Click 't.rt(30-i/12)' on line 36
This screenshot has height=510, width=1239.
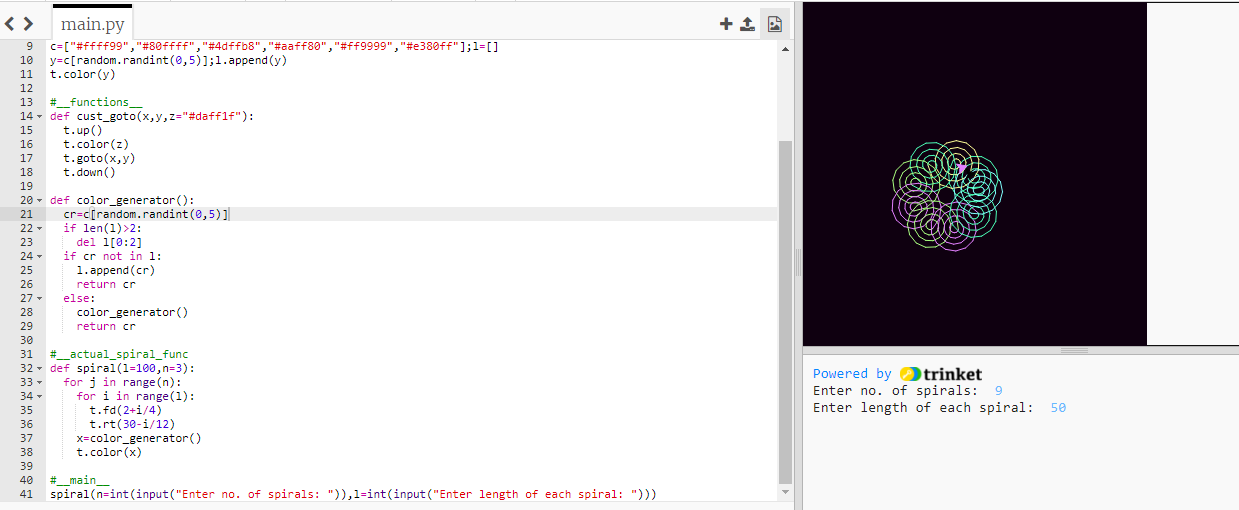[132, 424]
